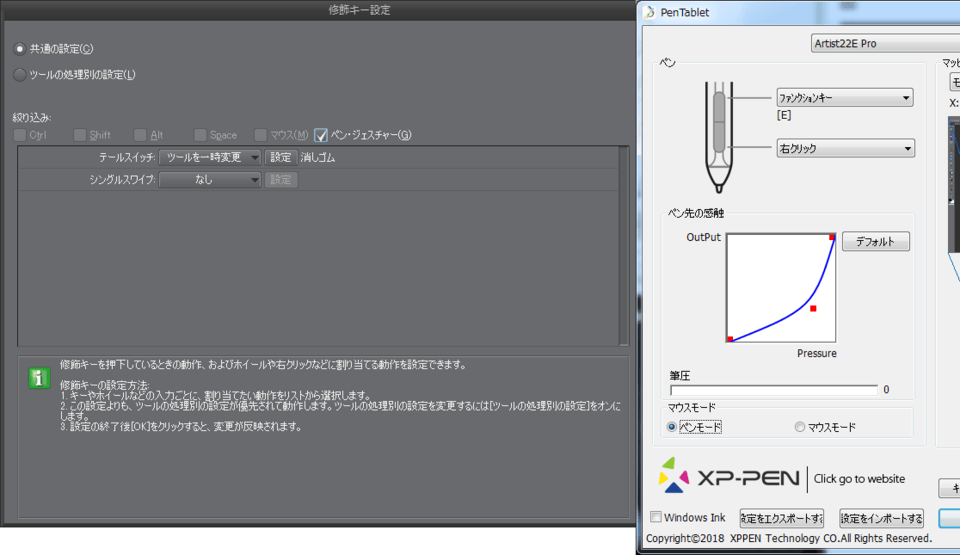Toggle the マウス filter checkbox

[x=261, y=135]
